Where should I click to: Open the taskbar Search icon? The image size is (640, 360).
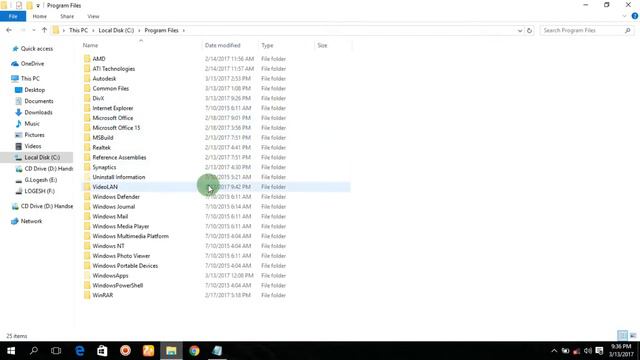tap(34, 351)
